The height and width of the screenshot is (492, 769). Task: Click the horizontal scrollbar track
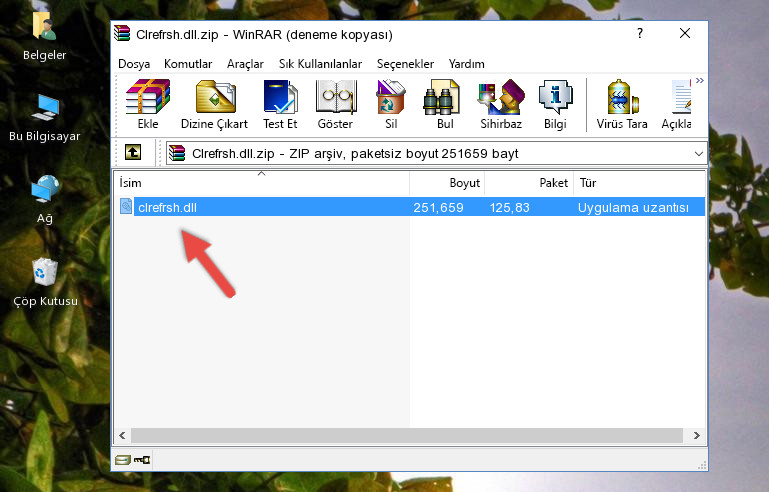(407, 435)
